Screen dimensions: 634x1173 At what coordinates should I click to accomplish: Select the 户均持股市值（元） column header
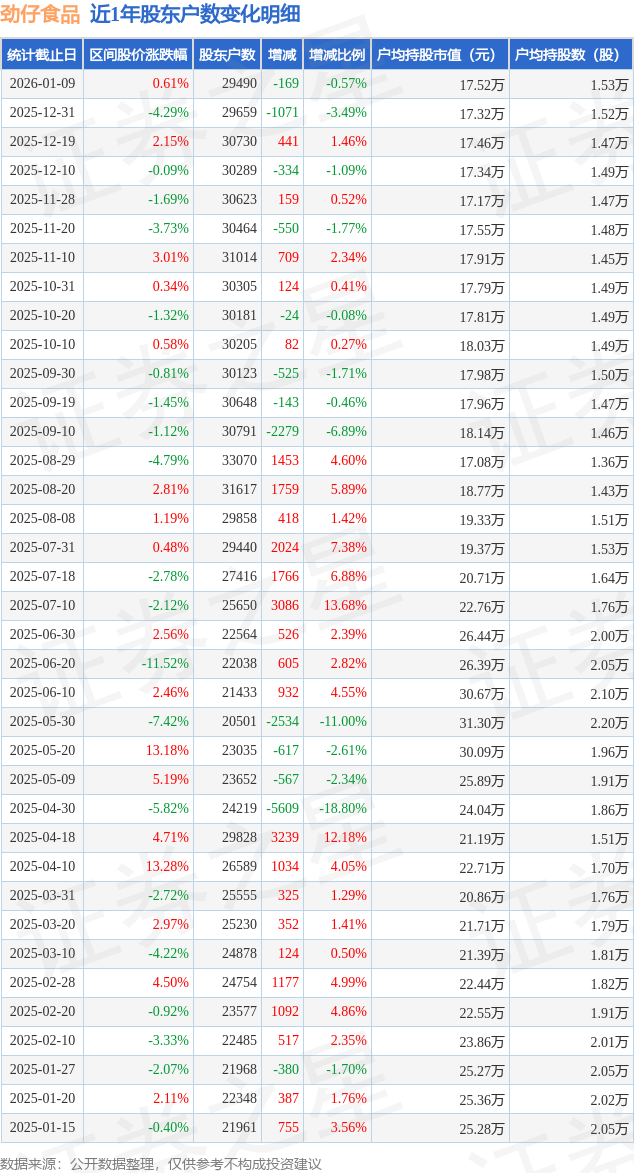pos(440,55)
